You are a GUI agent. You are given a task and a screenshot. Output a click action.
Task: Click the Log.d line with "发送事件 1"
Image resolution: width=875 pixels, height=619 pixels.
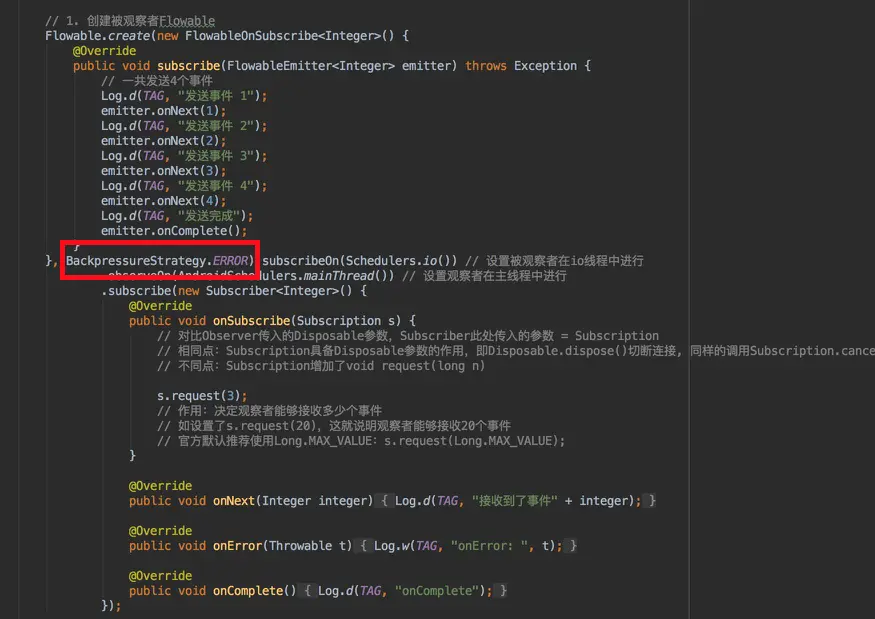click(184, 96)
